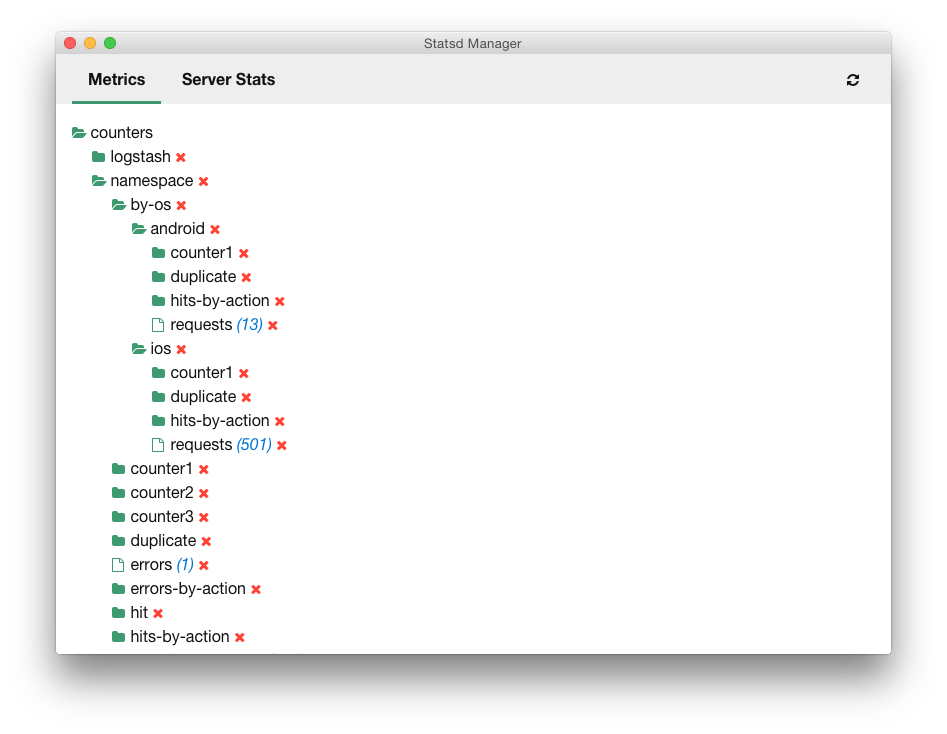Delete the android node with red X
Image resolution: width=947 pixels, height=734 pixels.
215,229
